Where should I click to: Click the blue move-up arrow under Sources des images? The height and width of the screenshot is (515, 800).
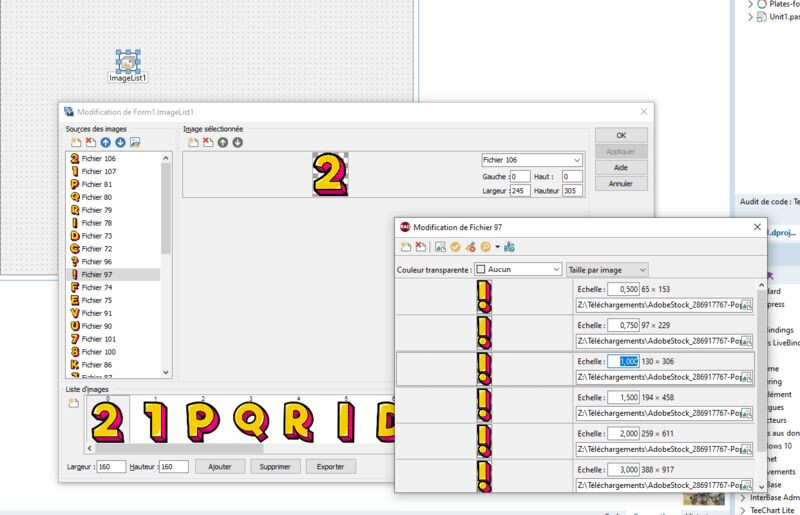click(x=106, y=142)
